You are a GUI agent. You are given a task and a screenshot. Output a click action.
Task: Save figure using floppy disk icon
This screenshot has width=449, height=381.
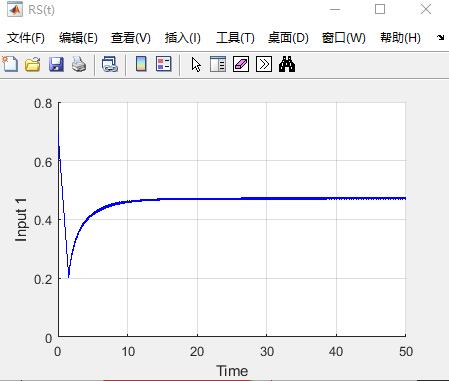pos(56,64)
